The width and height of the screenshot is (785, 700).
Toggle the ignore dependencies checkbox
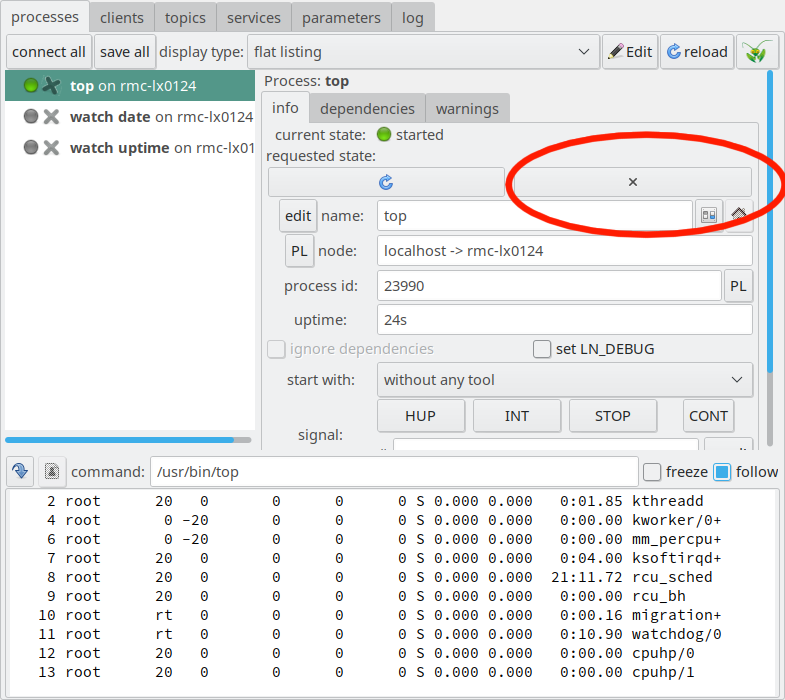click(x=276, y=349)
